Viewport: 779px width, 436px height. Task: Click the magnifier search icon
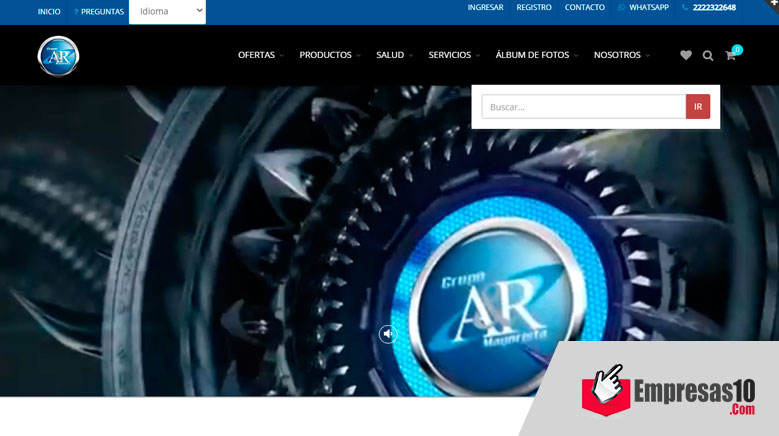coord(708,56)
